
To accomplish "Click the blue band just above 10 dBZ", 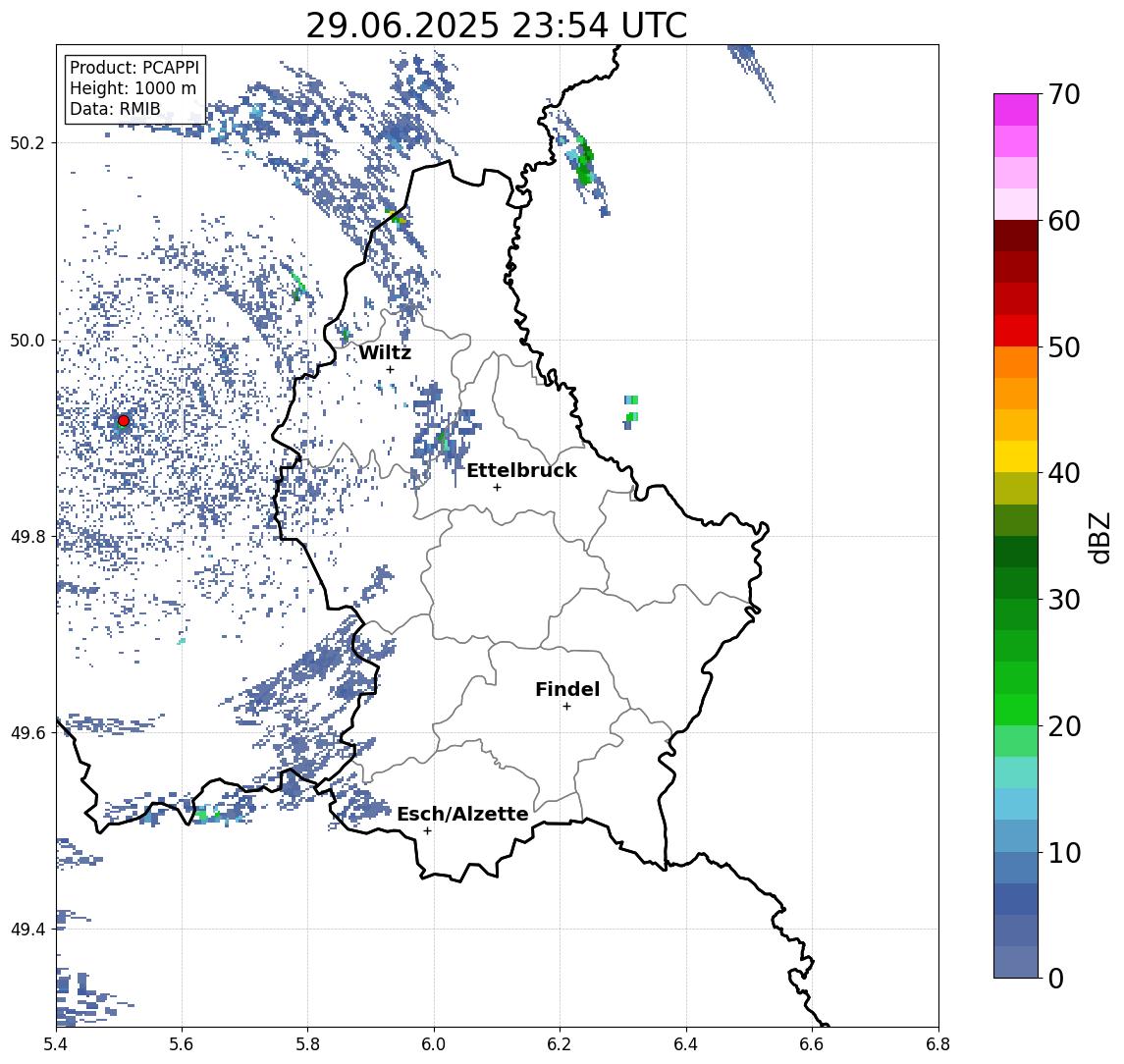I will [x=1016, y=835].
